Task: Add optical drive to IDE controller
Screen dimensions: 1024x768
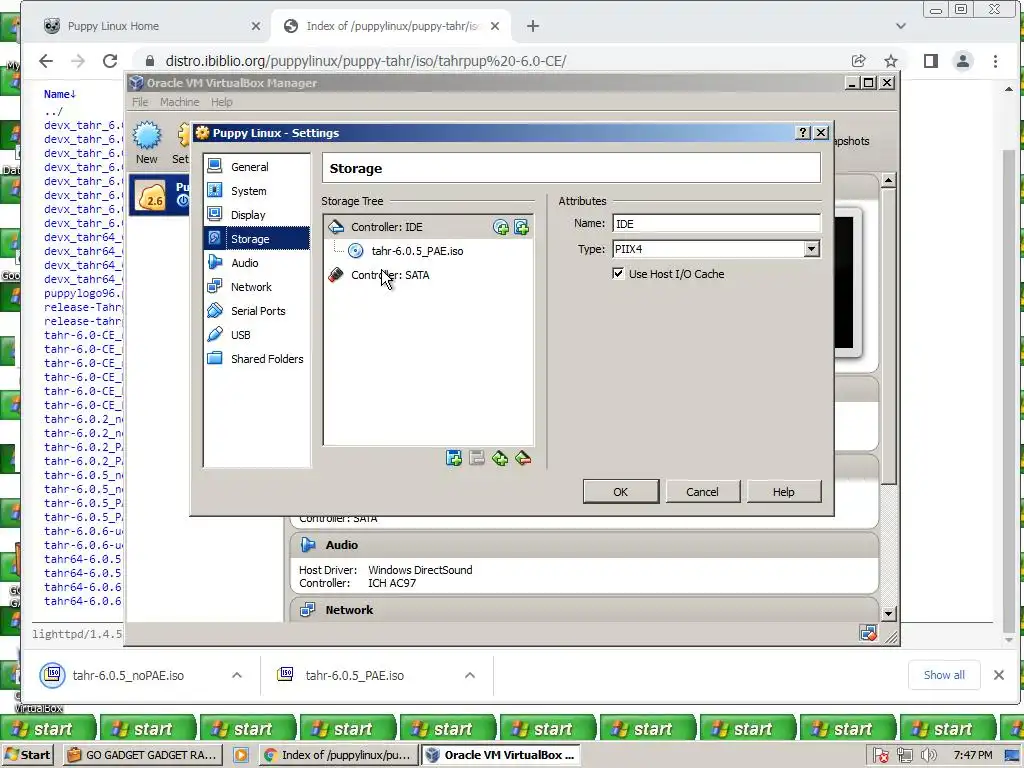Action: 501,227
